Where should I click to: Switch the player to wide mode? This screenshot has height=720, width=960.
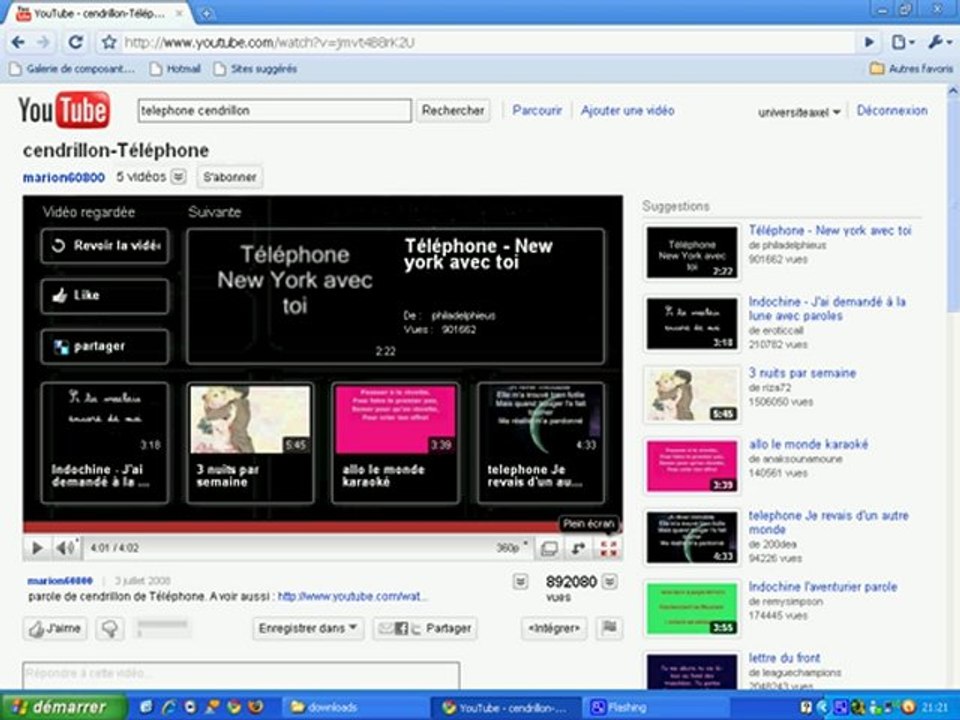coord(549,549)
